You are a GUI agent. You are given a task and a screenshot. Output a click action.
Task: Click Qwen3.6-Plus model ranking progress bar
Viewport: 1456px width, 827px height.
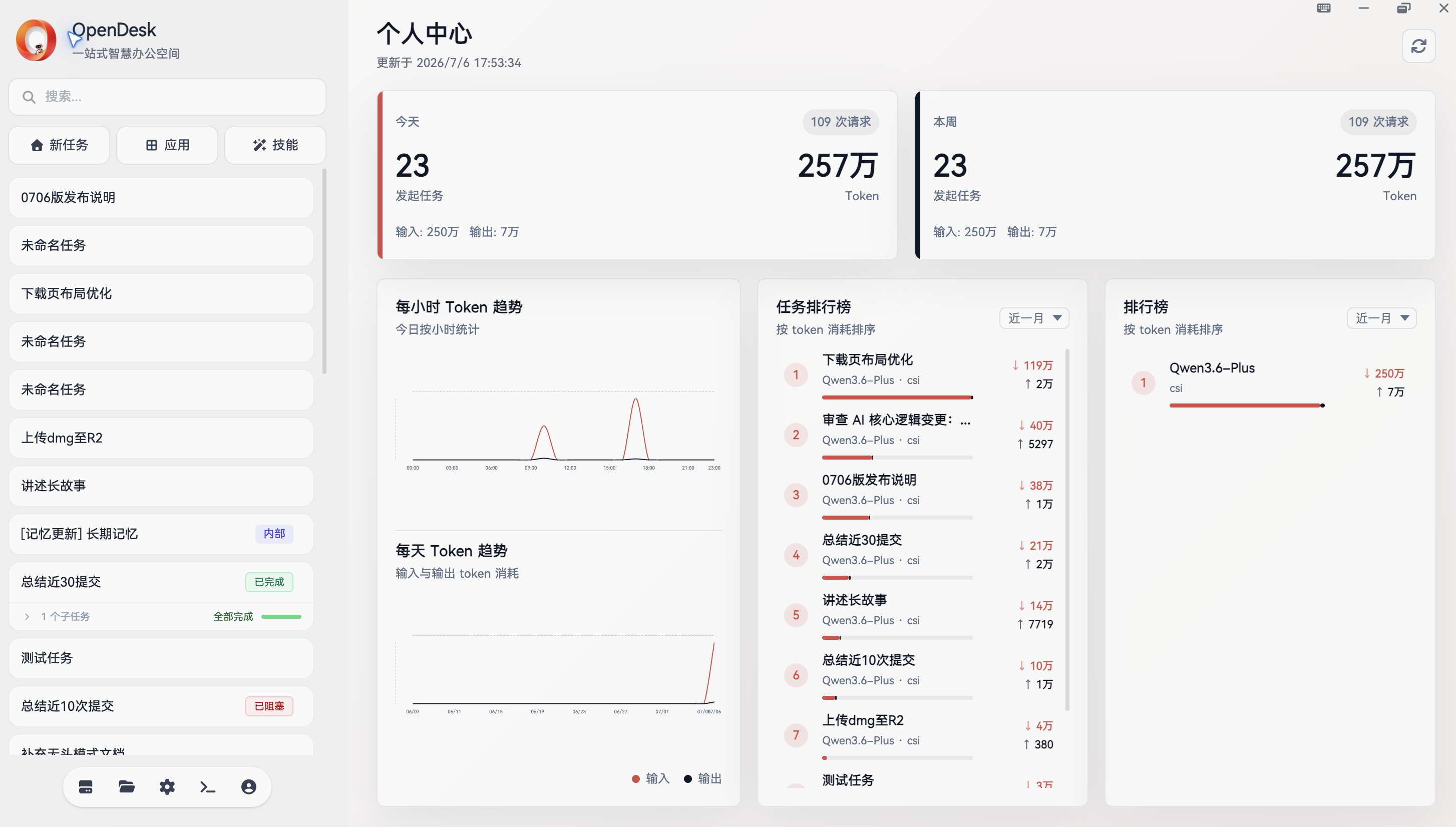tap(1246, 405)
